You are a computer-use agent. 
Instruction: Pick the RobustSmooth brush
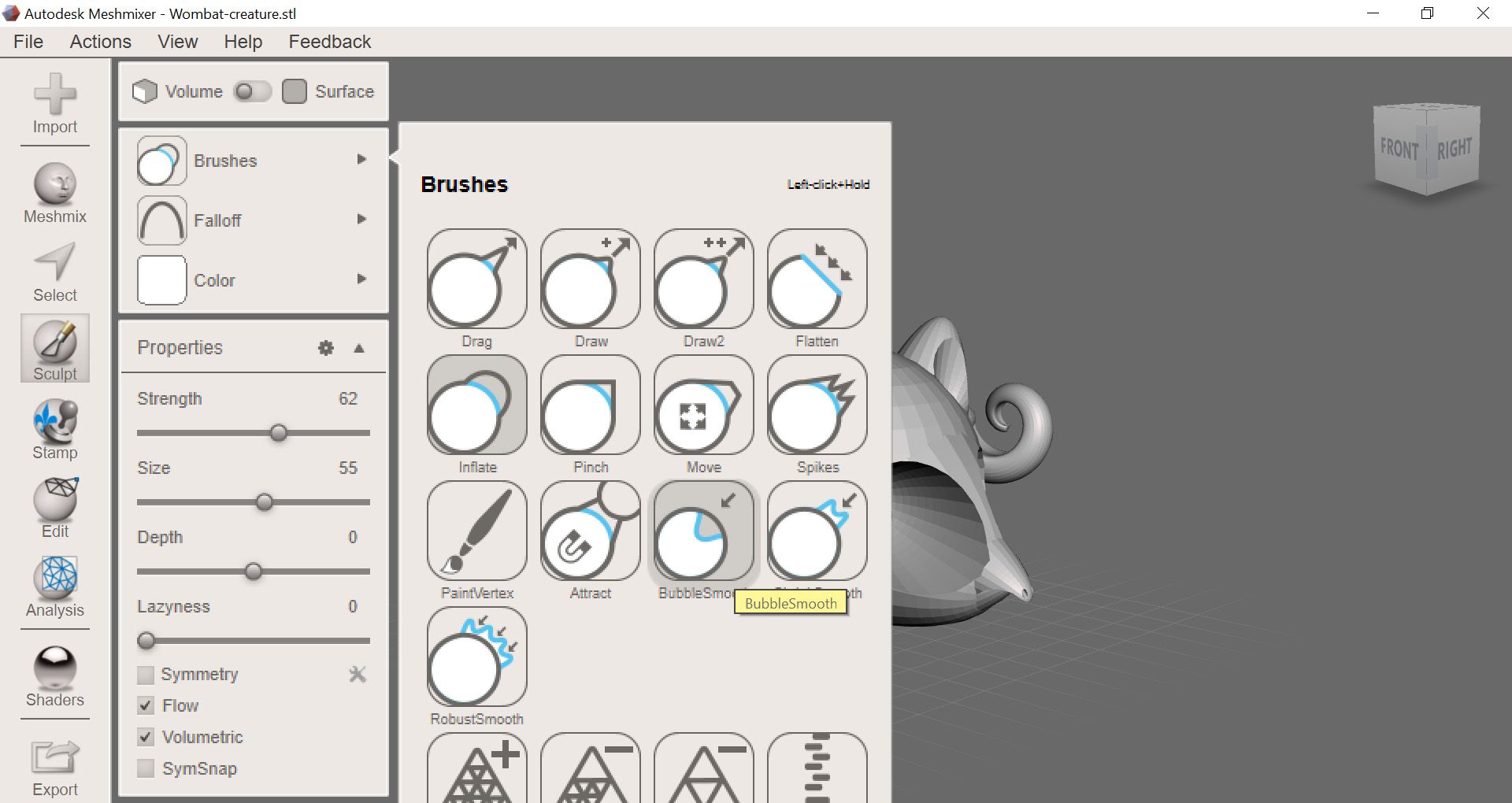click(476, 657)
